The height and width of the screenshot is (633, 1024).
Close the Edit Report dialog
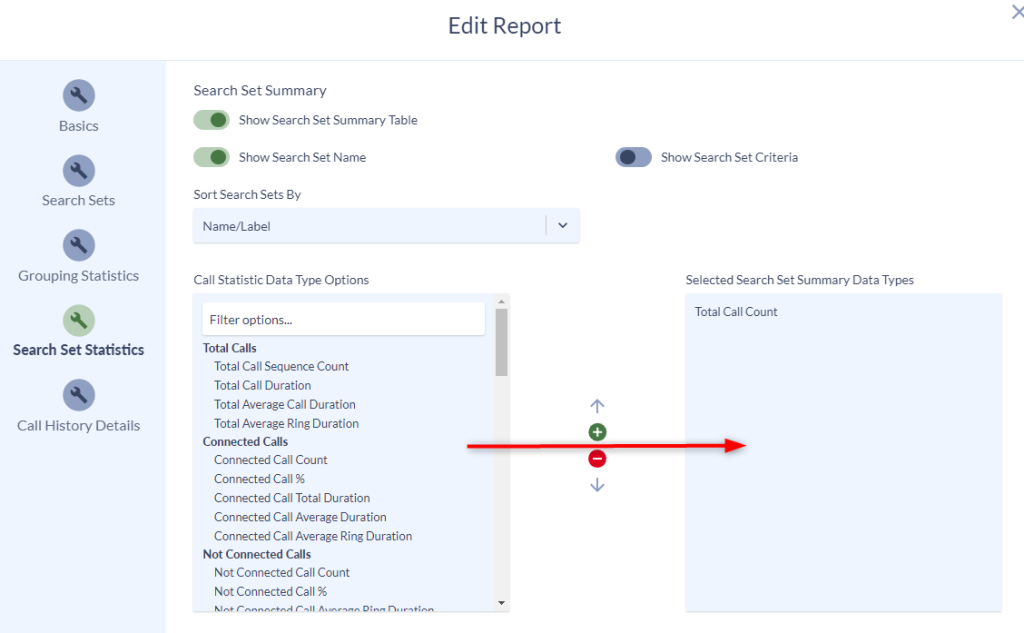tap(1017, 12)
